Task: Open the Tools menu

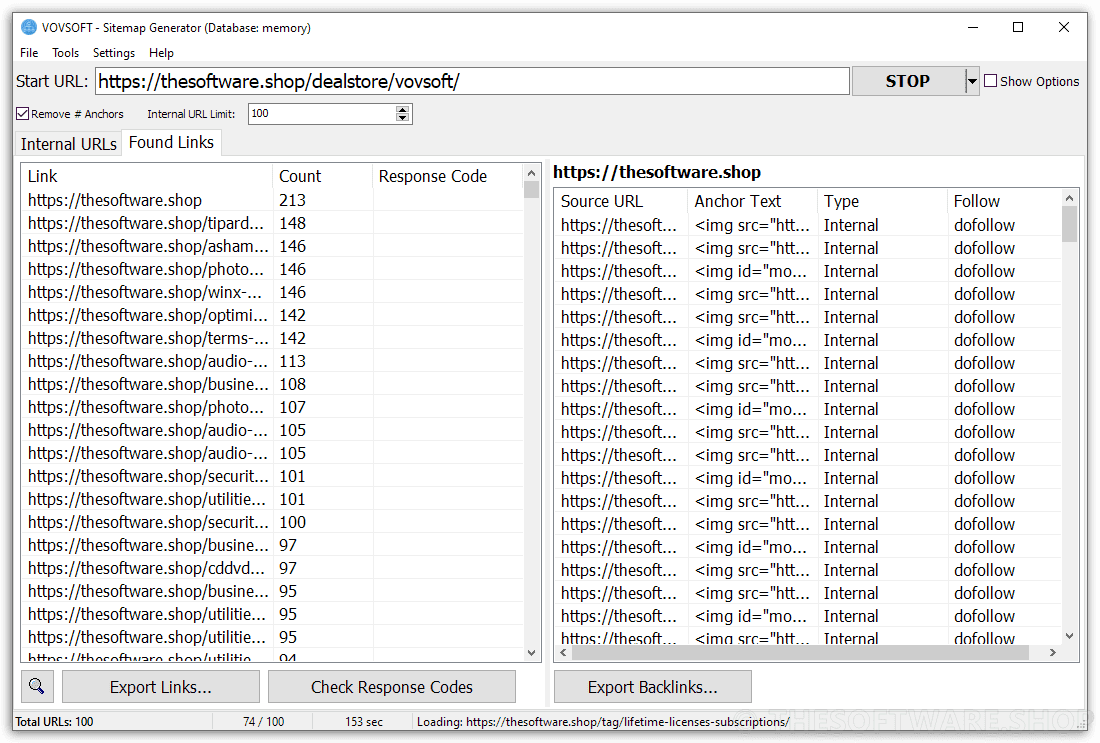Action: tap(65, 53)
